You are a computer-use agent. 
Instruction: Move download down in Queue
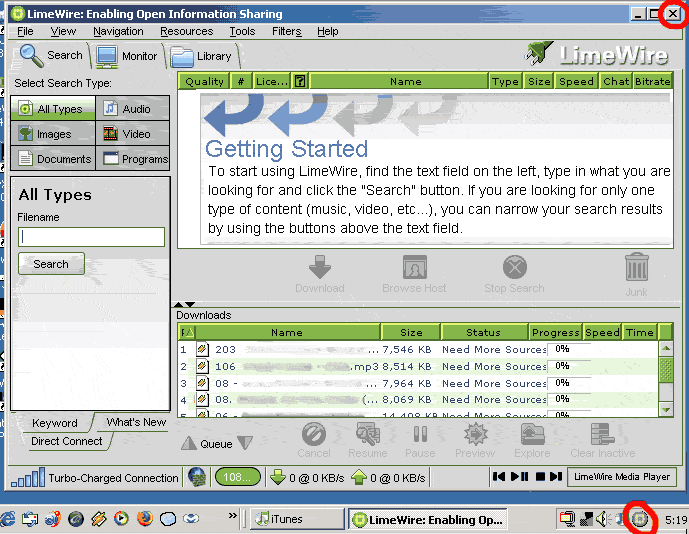click(245, 443)
